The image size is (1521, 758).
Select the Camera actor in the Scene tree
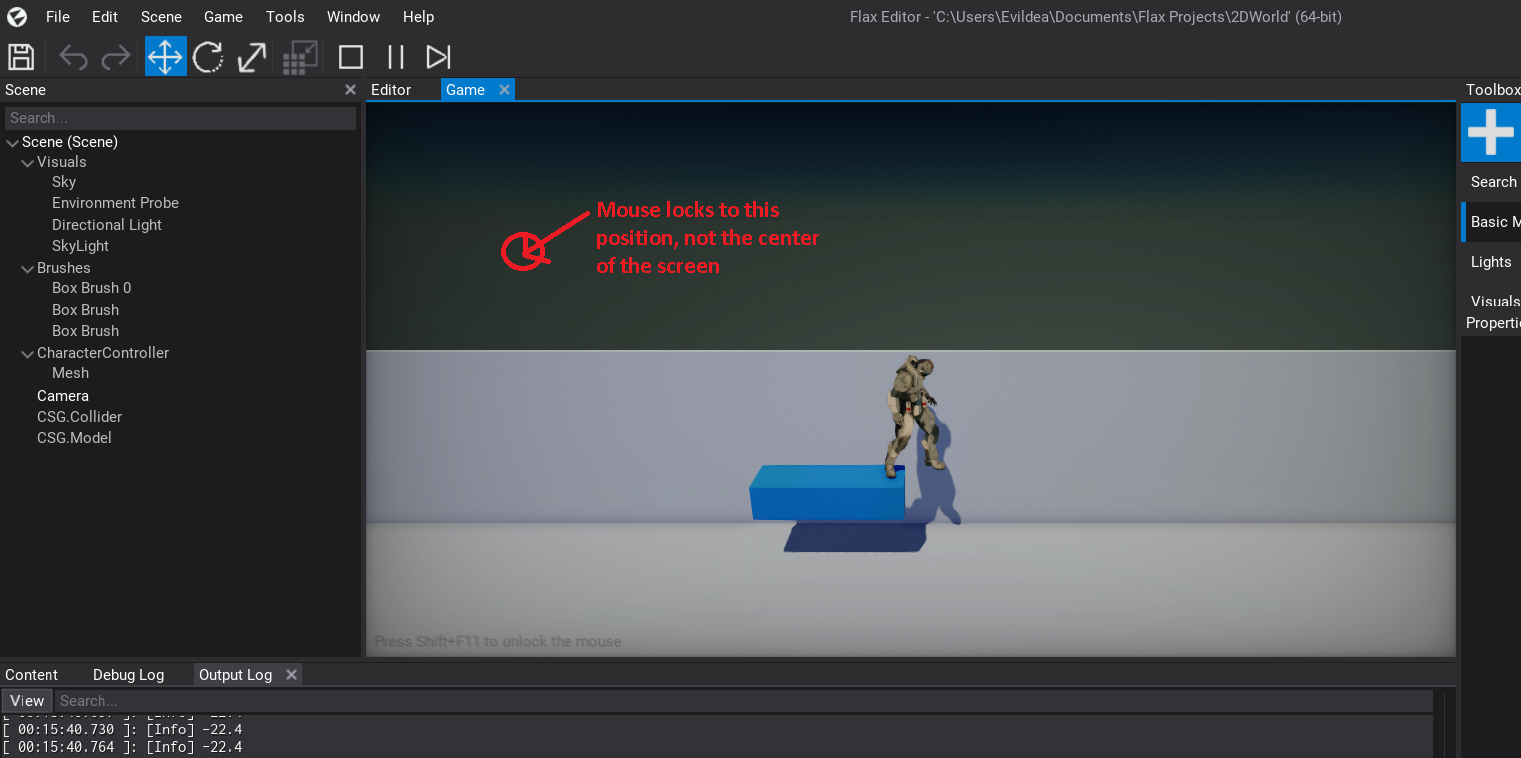click(x=62, y=395)
